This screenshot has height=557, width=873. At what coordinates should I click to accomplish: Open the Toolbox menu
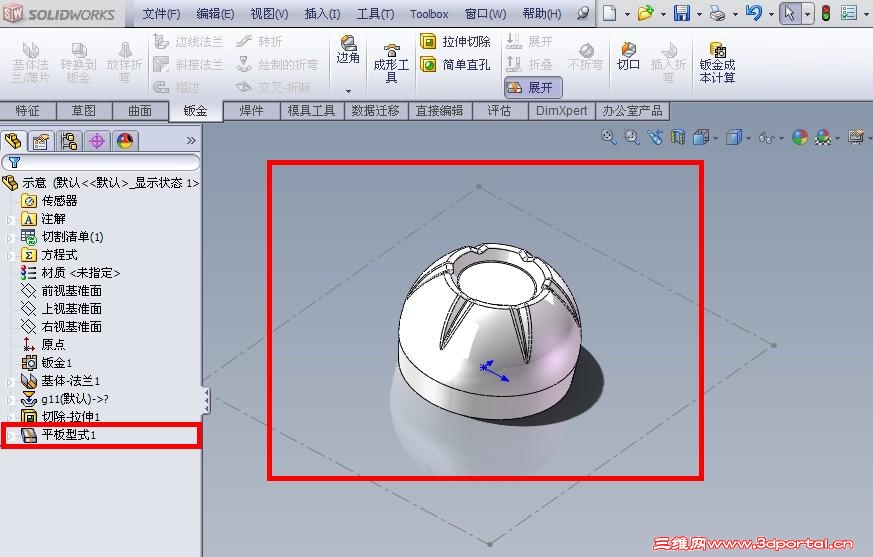point(429,14)
